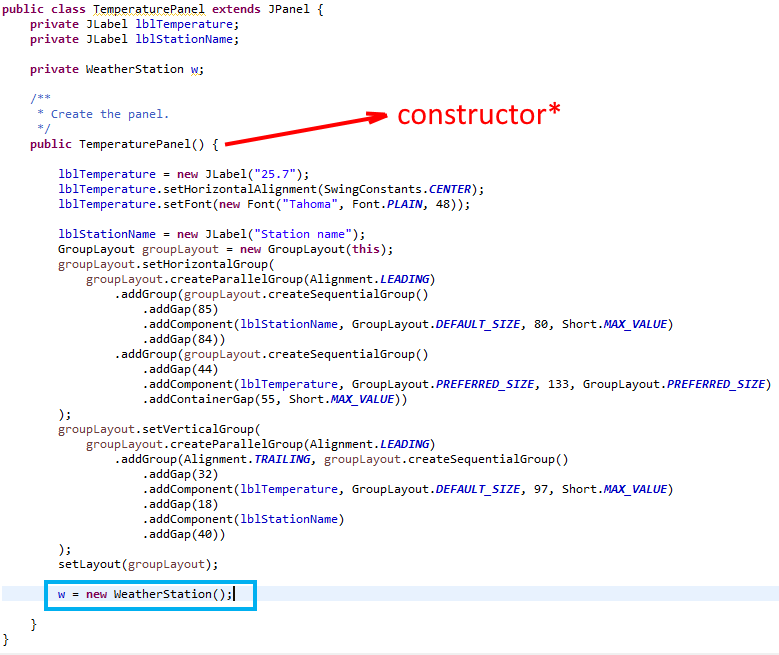Click the class name TemperaturePanel in declaration

tap(149, 9)
